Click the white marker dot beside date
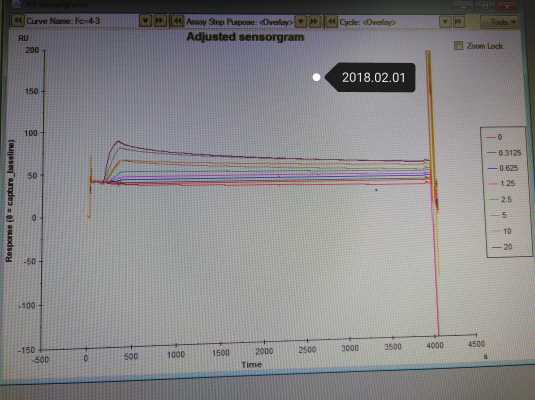This screenshot has height=400, width=535. 316,77
